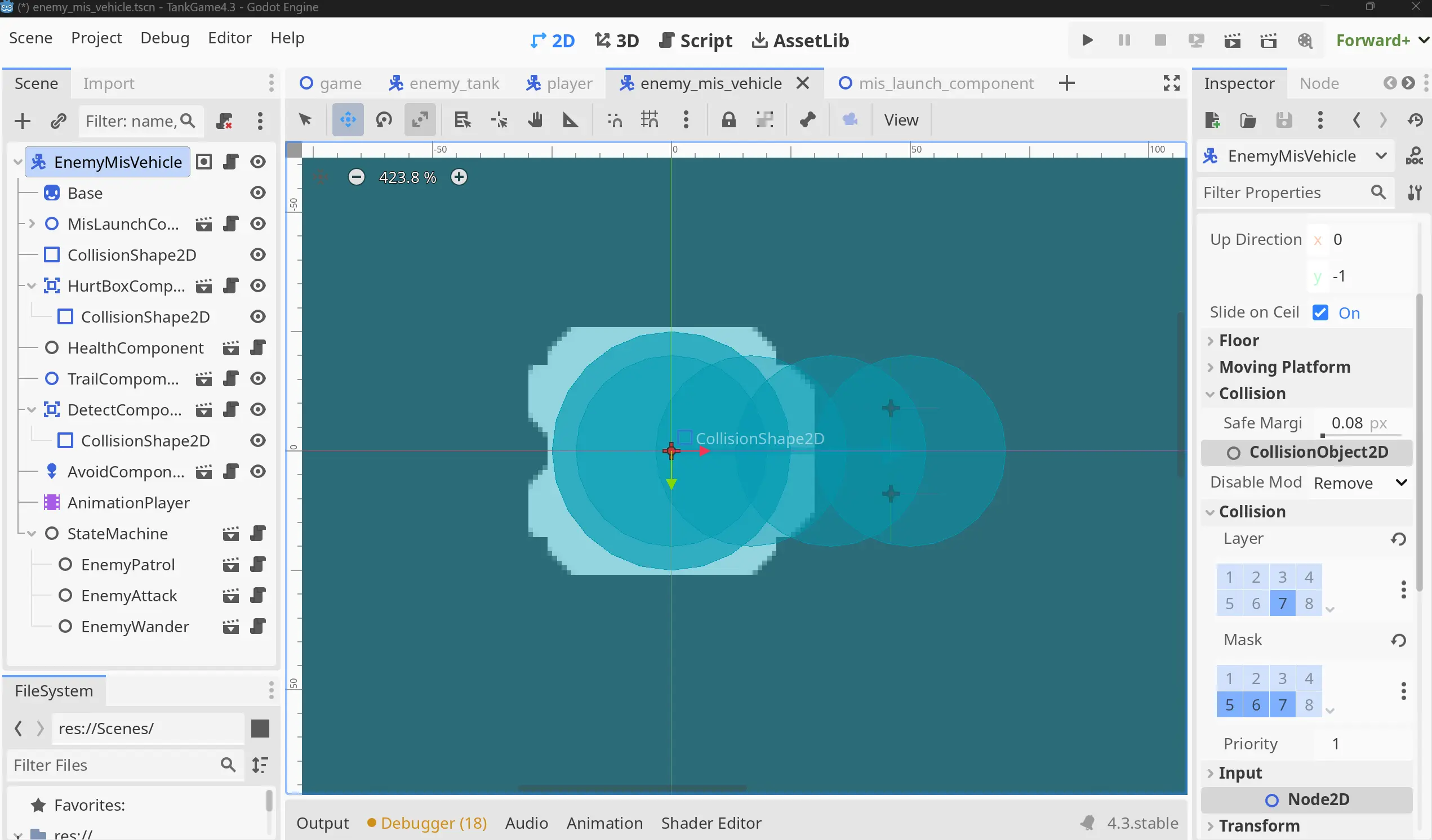Add a new child node
Image resolution: width=1432 pixels, height=840 pixels.
pos(23,121)
